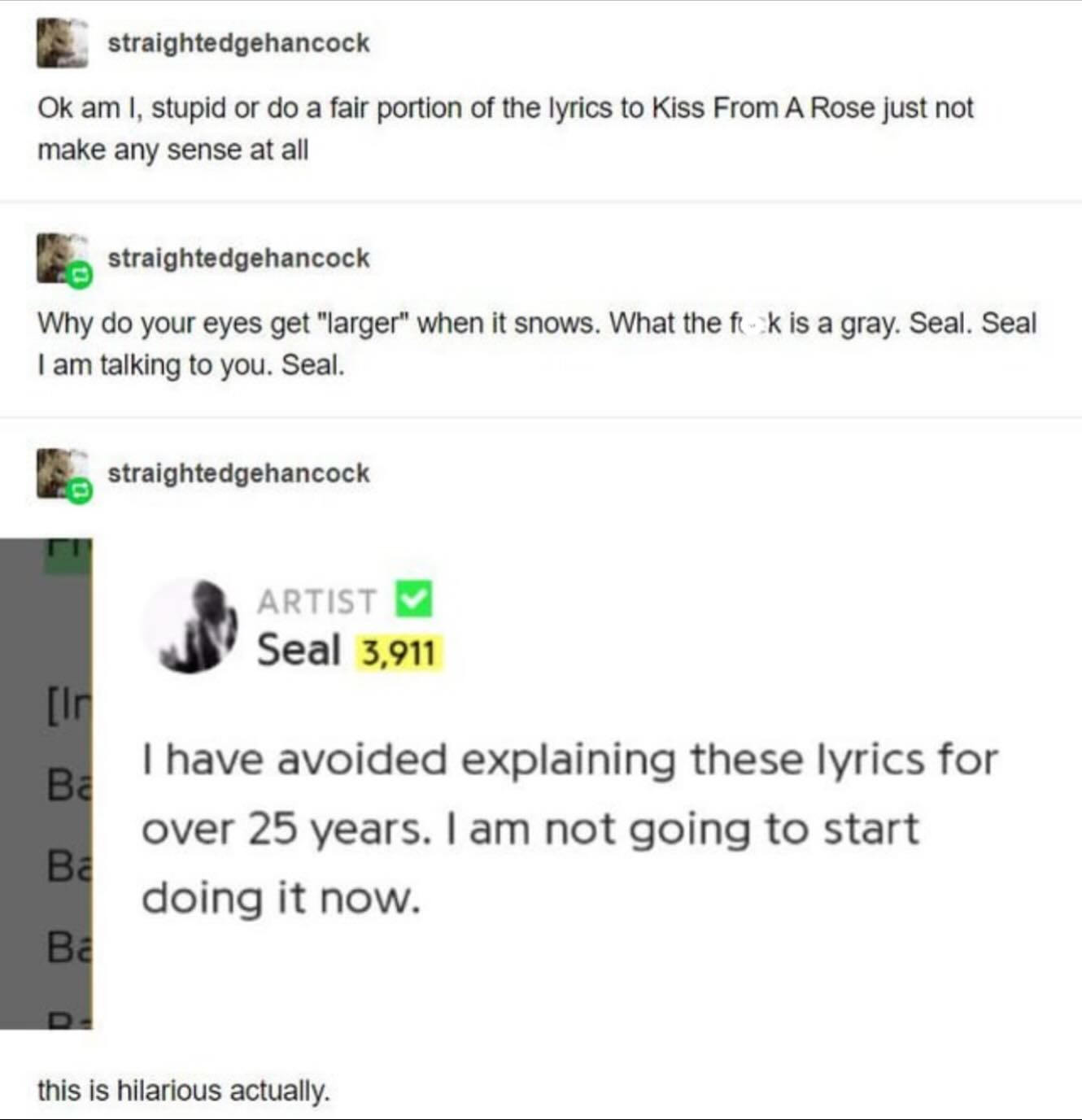
Task: Click Seal's '25 years' reply text
Action: click(x=569, y=829)
